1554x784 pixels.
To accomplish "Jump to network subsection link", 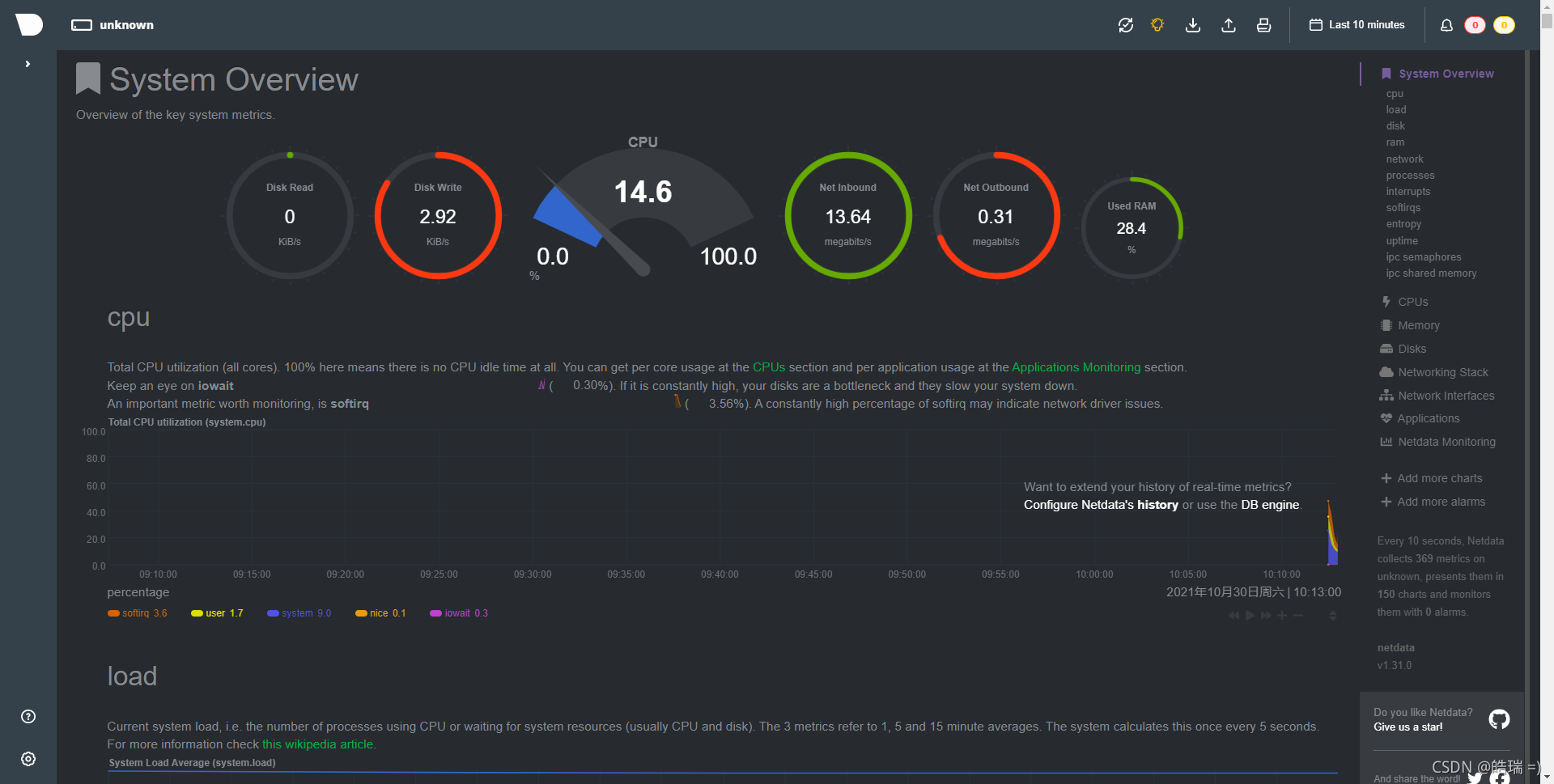I will click(1404, 159).
